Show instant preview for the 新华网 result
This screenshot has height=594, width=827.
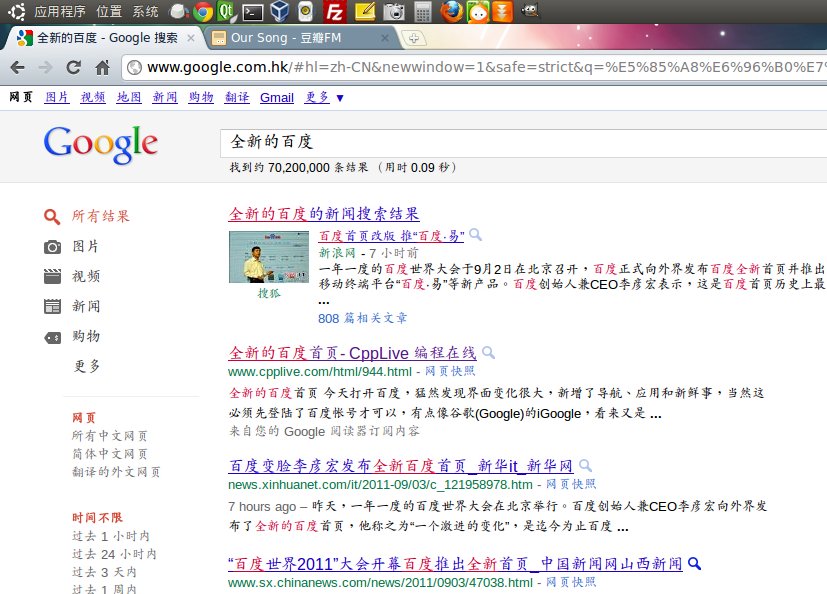click(x=585, y=465)
